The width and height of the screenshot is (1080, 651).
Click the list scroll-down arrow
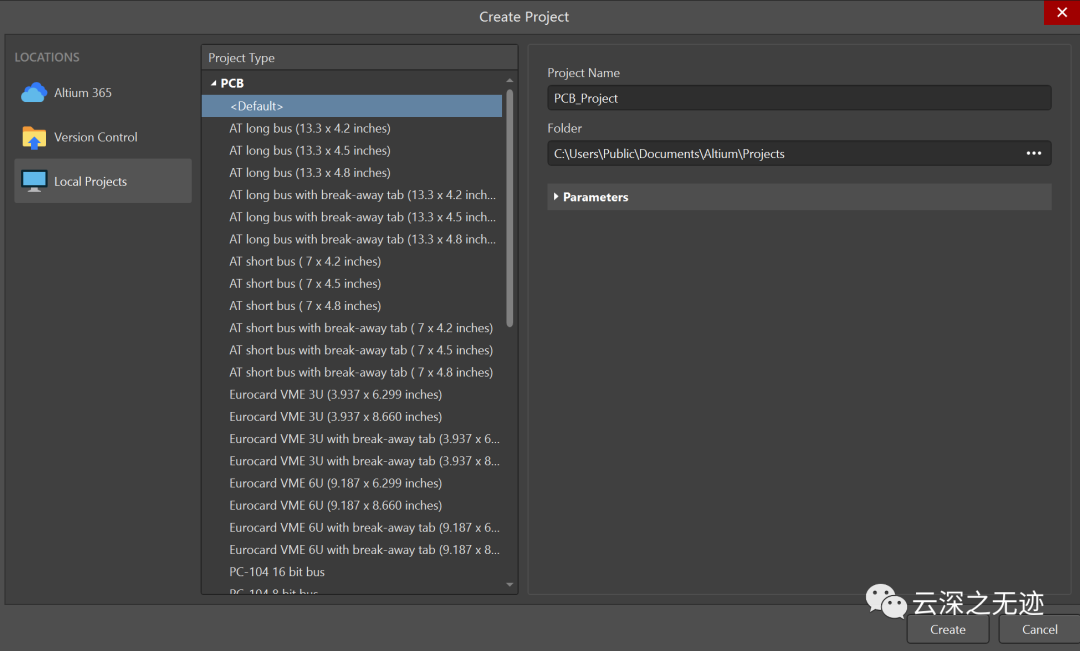(510, 585)
